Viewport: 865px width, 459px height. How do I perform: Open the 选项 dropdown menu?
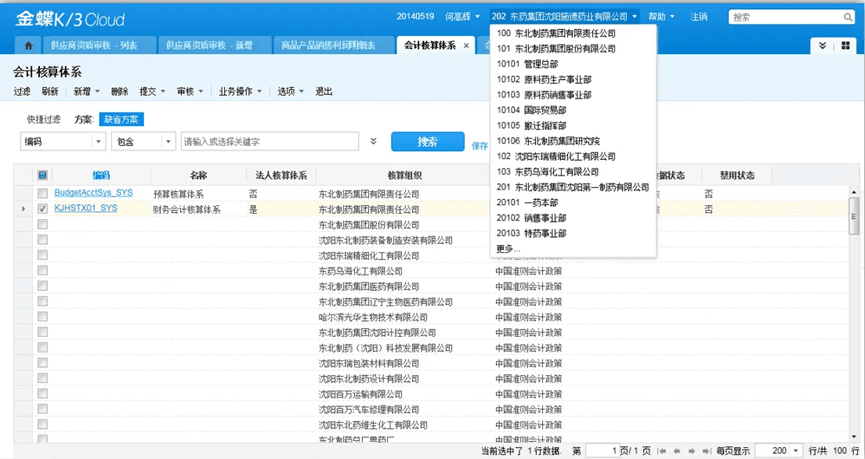coord(291,92)
